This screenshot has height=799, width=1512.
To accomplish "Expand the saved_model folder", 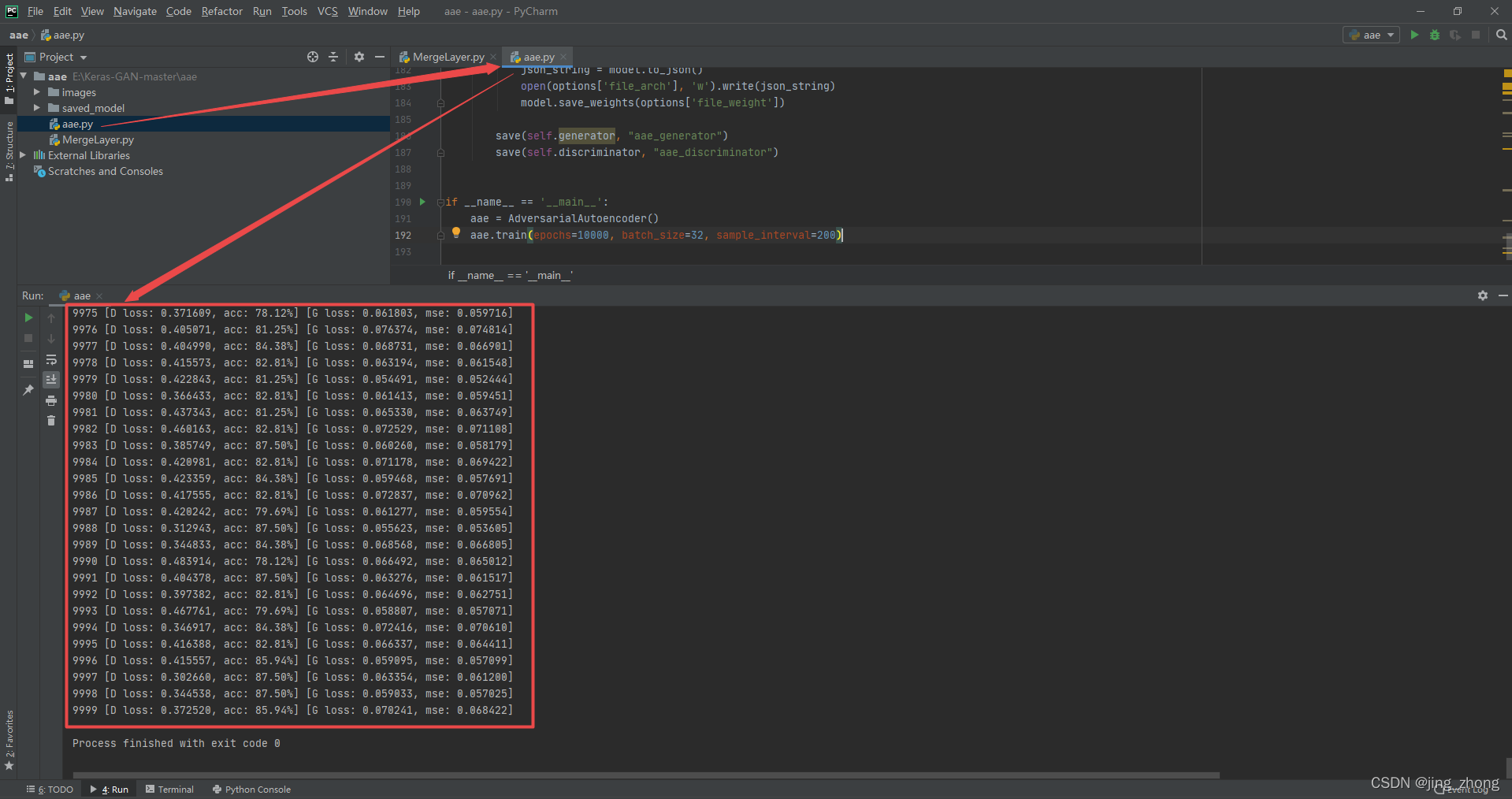I will coord(37,108).
